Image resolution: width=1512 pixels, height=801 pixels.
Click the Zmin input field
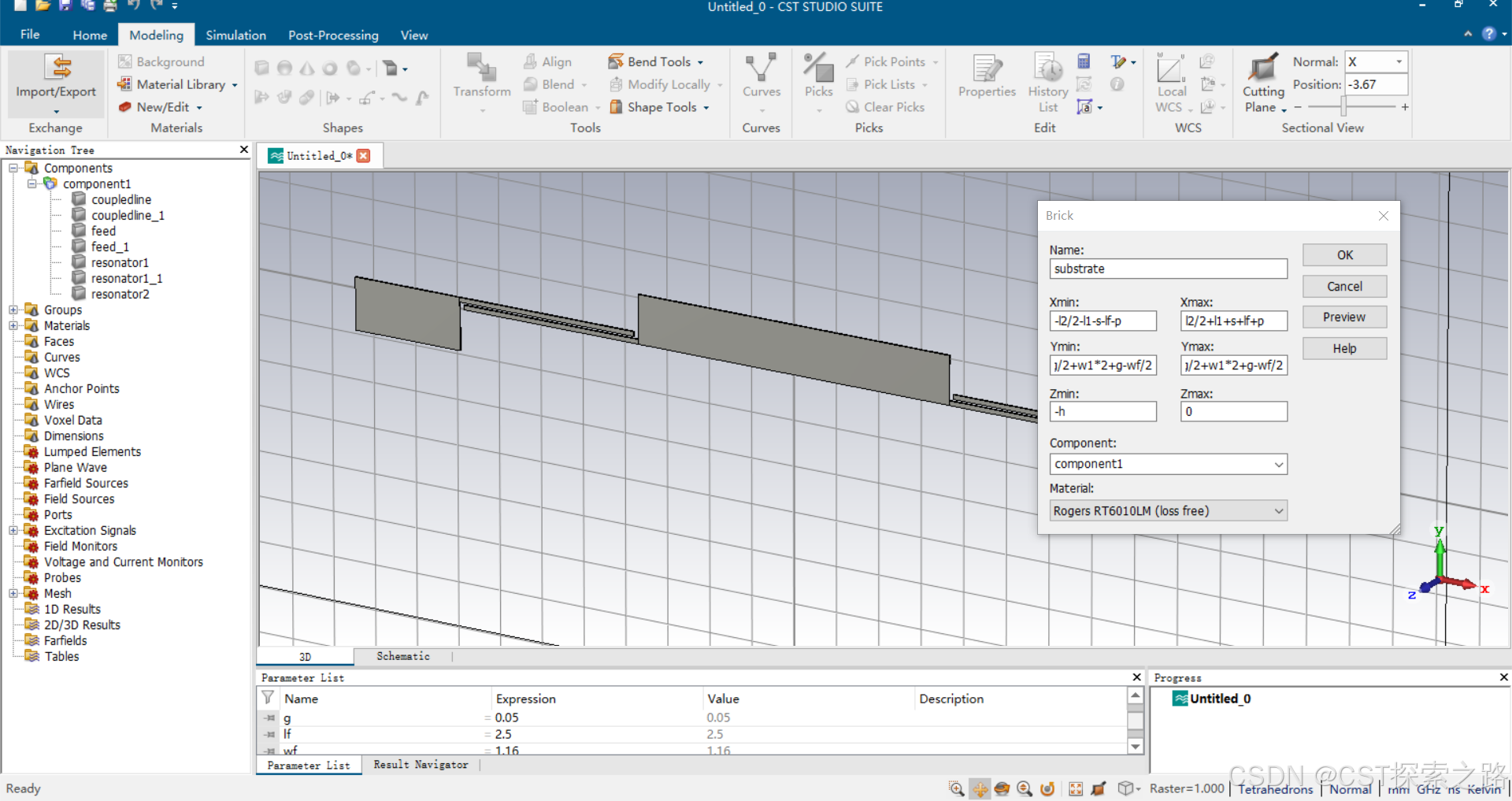(1102, 411)
